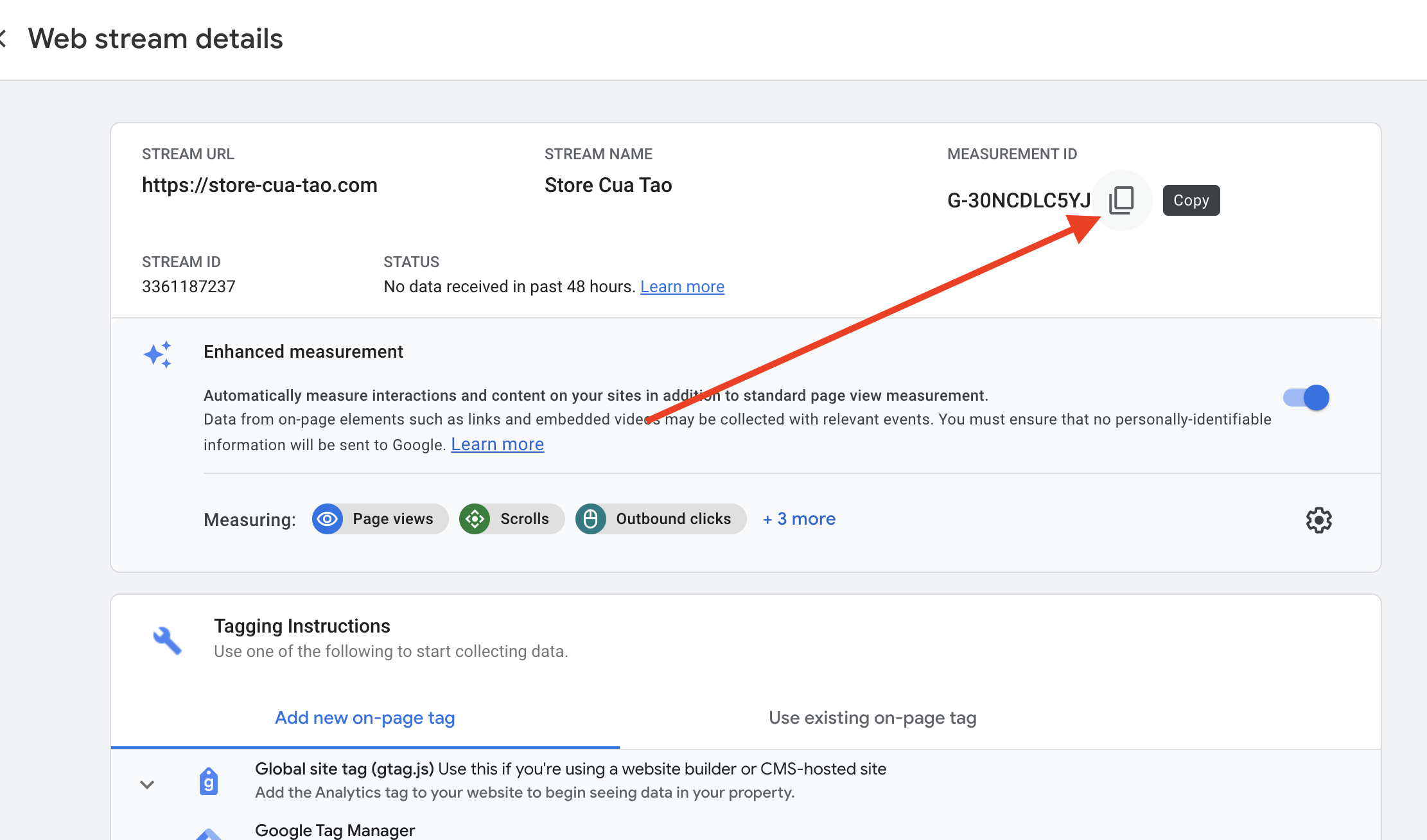Turn off Enhanced measurement toggle
Screen dimensions: 1427x840
(x=1306, y=398)
